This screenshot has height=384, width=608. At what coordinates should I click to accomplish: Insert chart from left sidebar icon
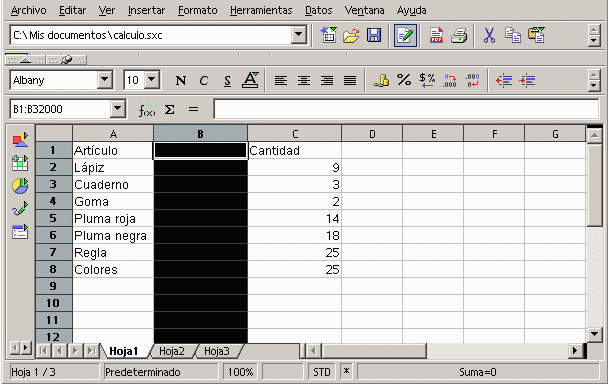[20, 186]
